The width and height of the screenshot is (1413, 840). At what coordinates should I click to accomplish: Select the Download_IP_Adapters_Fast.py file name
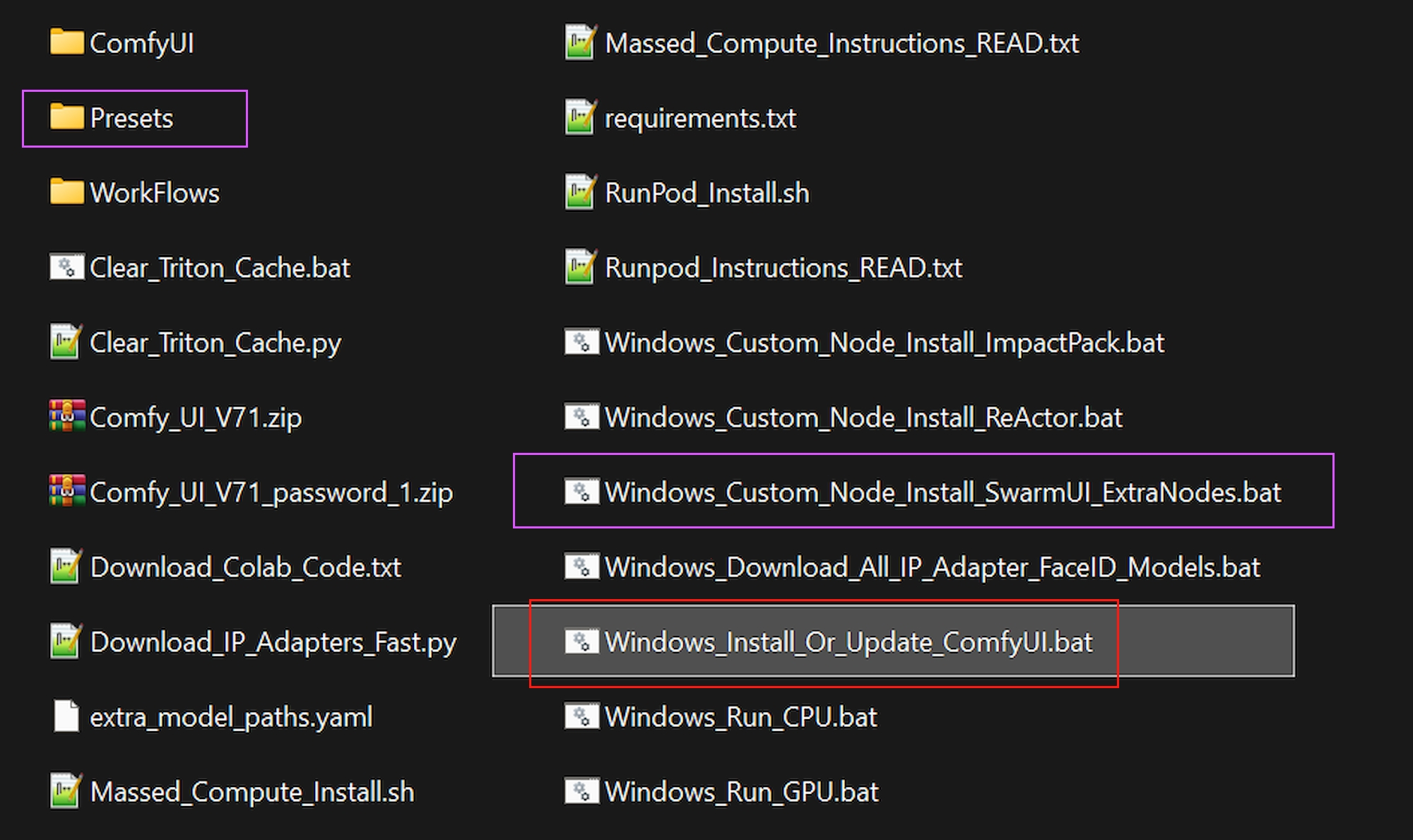pos(273,643)
